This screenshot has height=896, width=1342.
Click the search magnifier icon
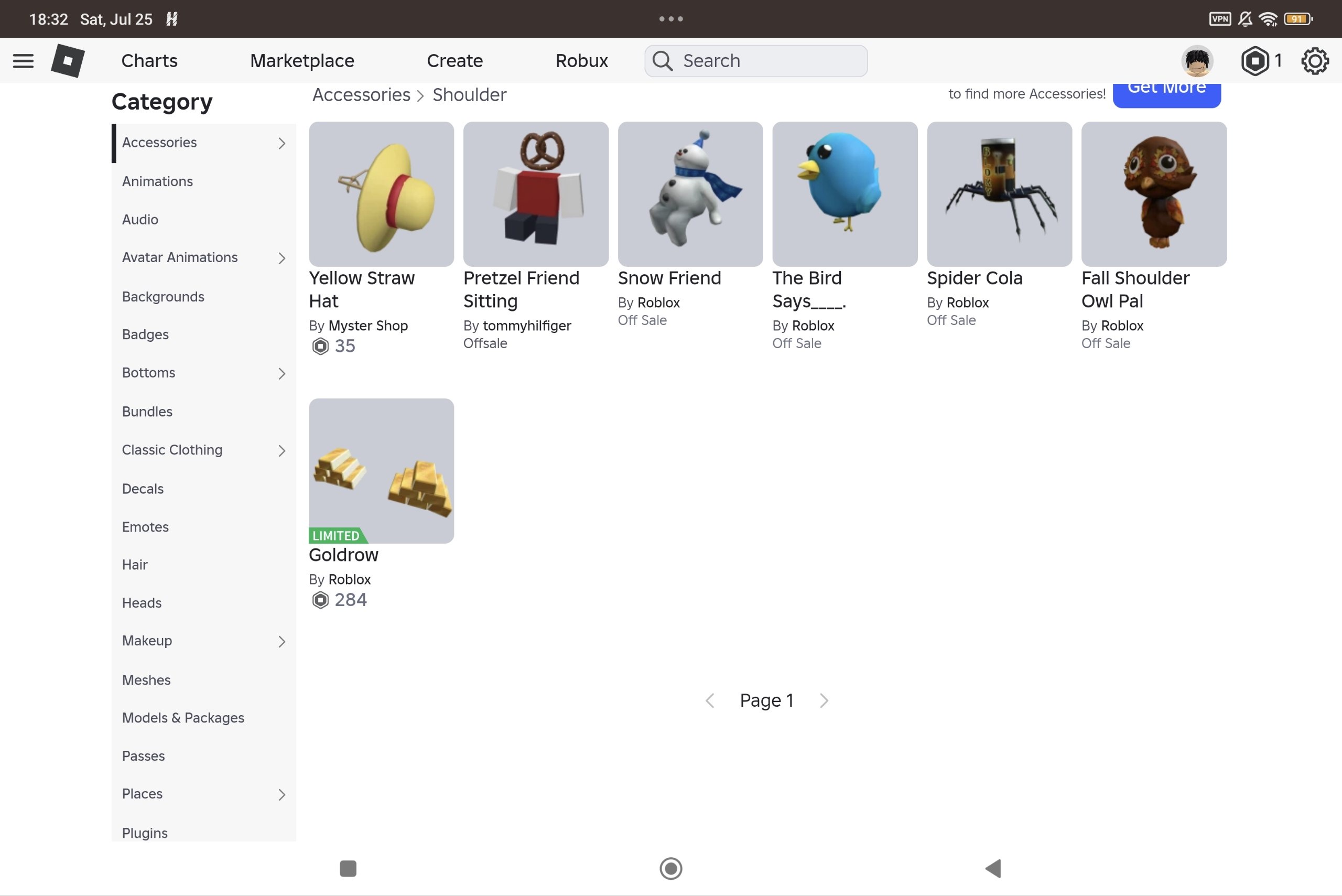tap(662, 61)
